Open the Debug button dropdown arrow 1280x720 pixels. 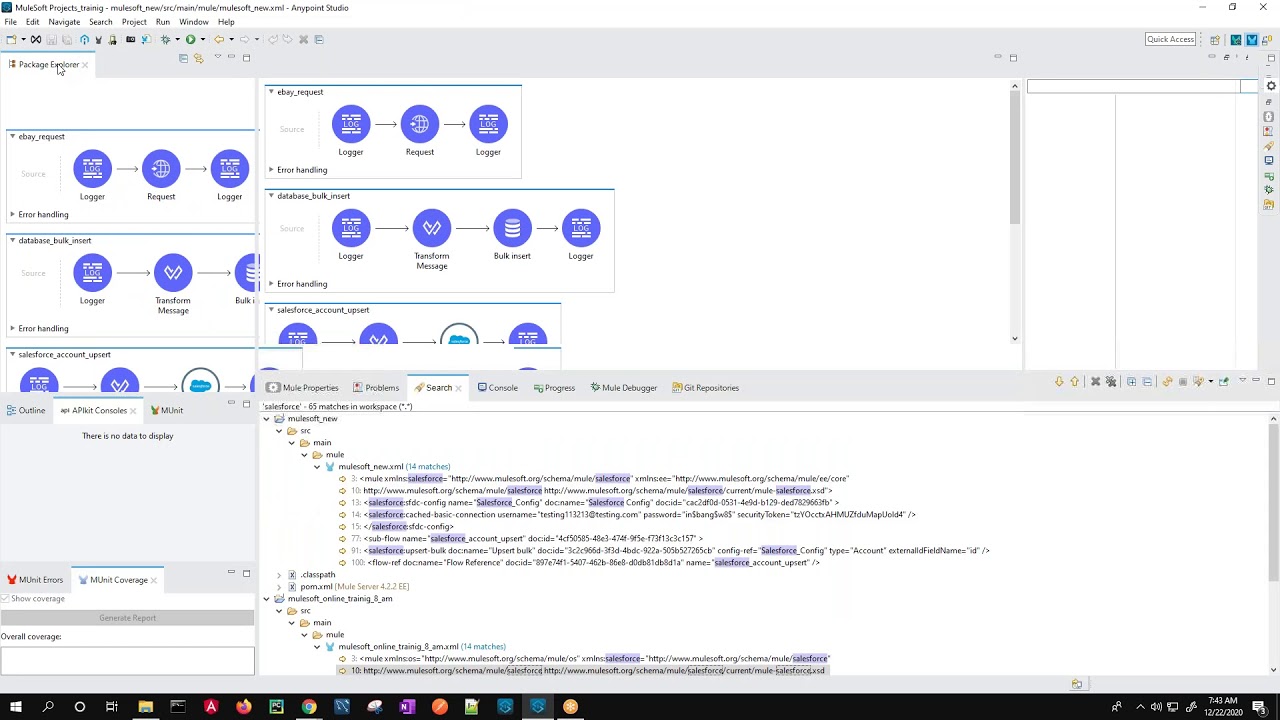pyautogui.click(x=177, y=39)
